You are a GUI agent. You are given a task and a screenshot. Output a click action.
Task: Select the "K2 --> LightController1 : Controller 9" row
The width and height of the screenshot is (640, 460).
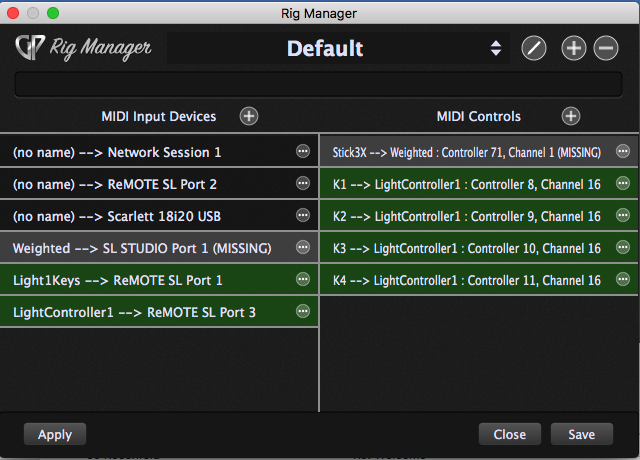tap(479, 216)
